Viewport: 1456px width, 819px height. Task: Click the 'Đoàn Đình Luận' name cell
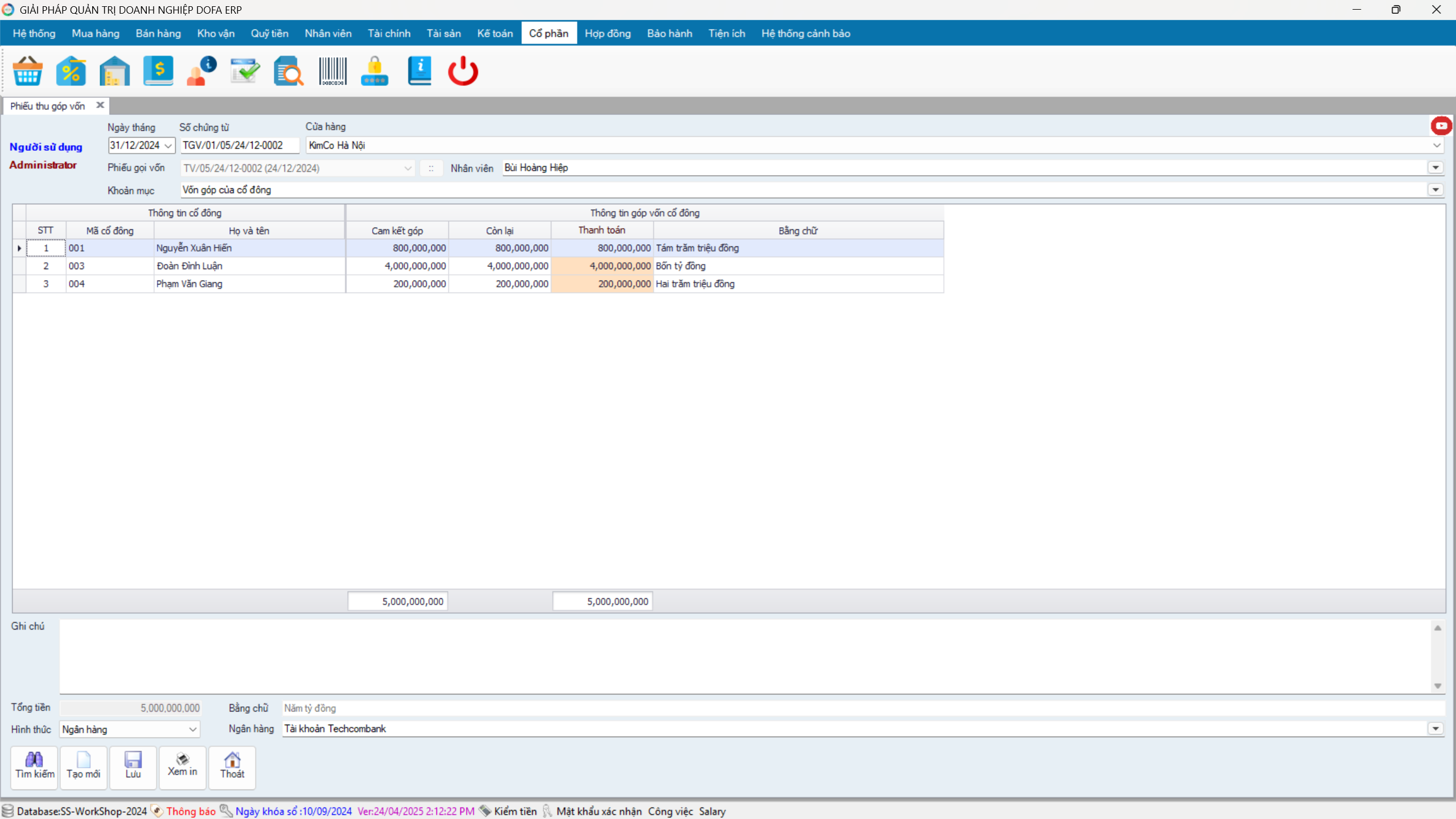point(249,266)
